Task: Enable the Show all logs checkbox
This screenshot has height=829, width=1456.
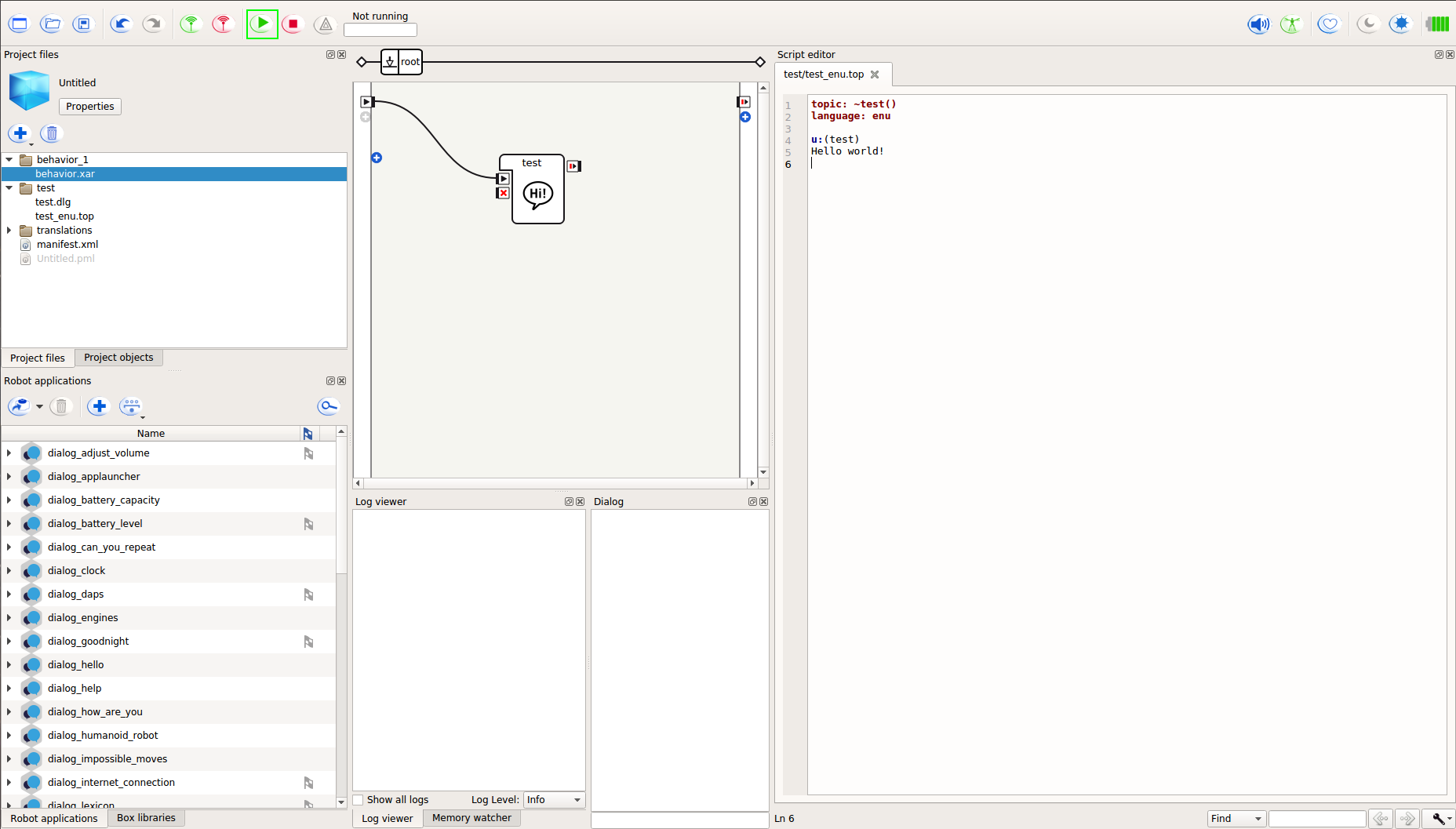Action: pos(359,800)
